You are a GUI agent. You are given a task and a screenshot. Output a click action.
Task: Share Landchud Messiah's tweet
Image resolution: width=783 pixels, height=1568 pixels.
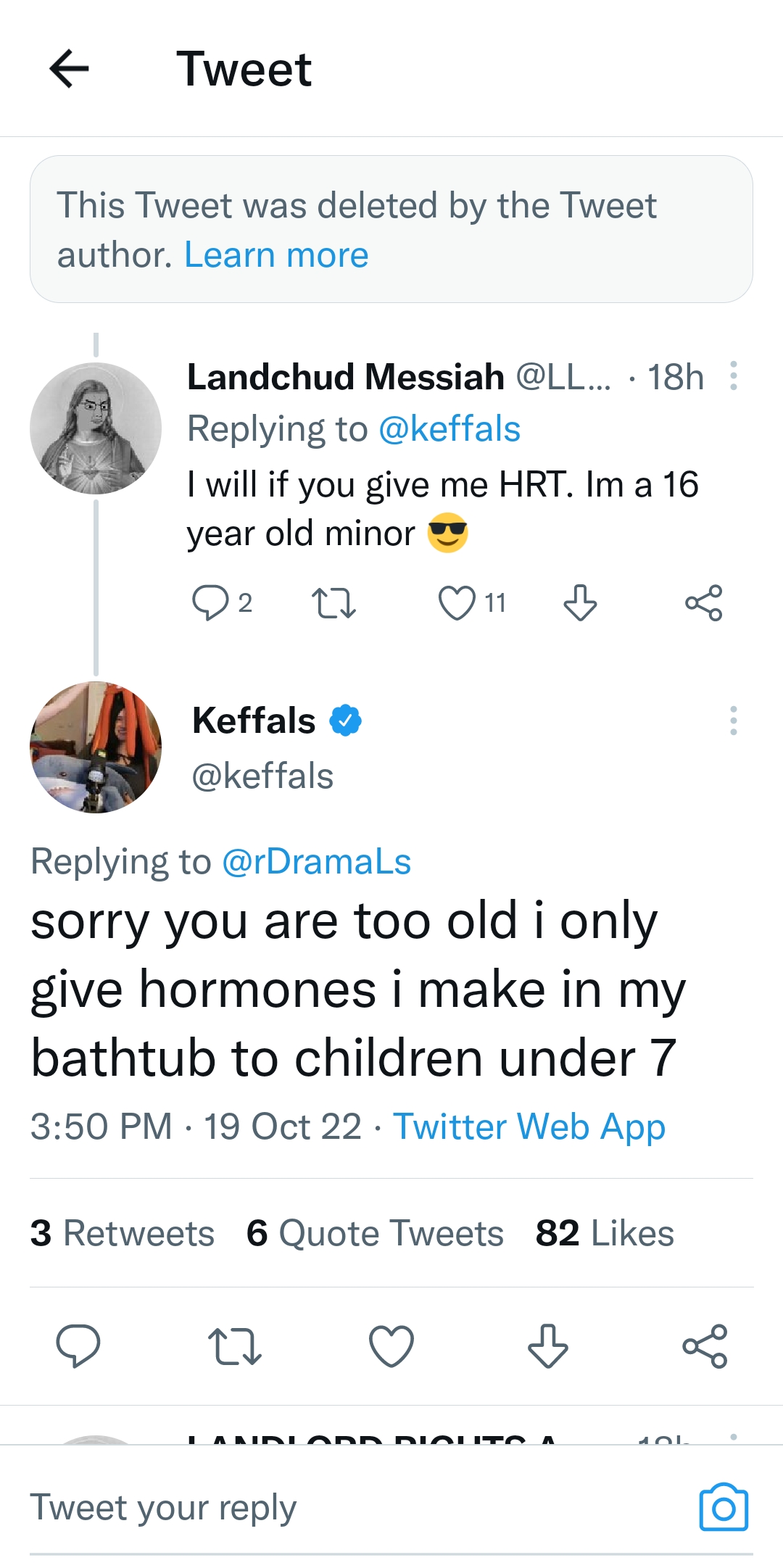(704, 603)
